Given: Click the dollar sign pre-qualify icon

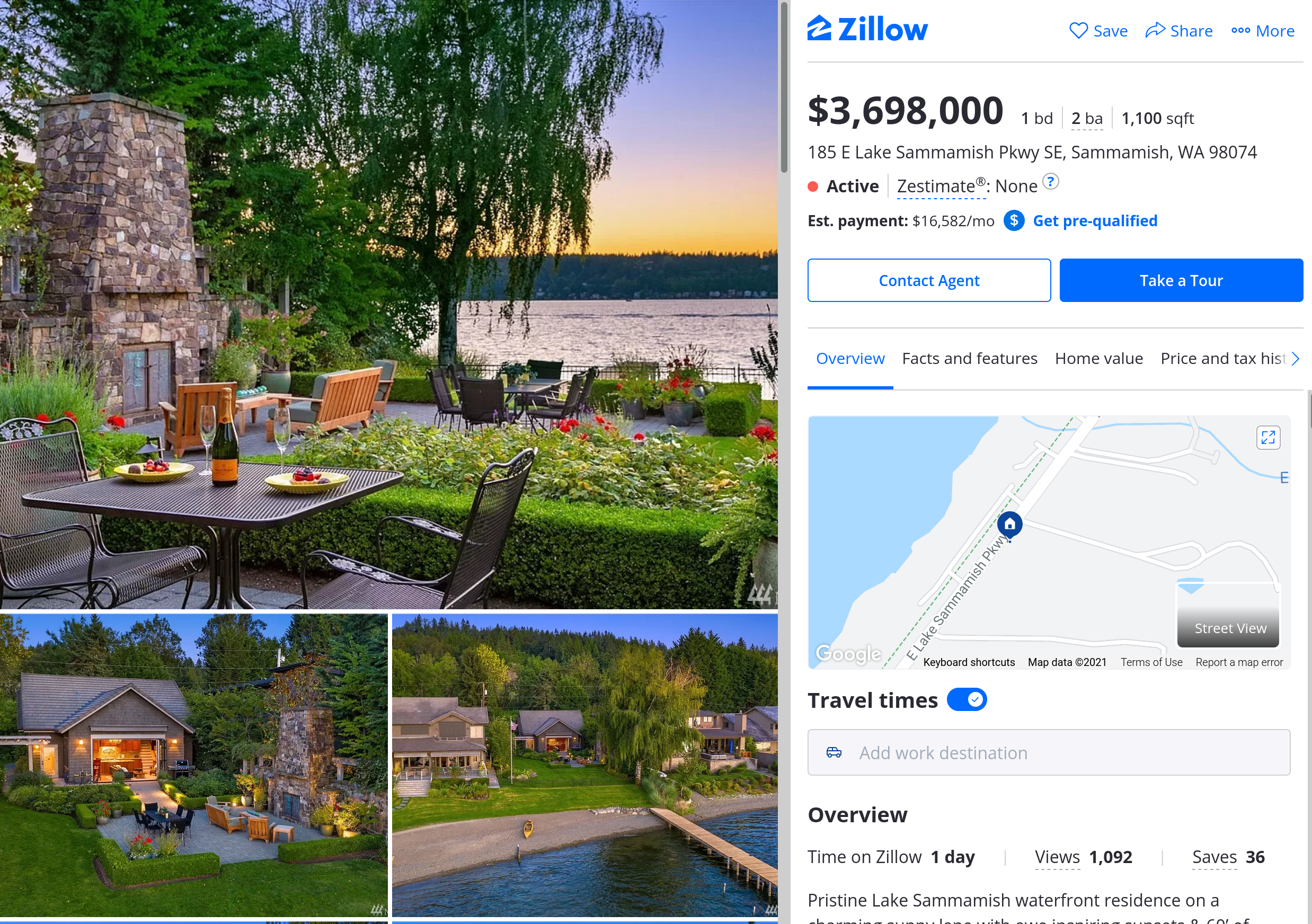Looking at the screenshot, I should coord(1014,220).
